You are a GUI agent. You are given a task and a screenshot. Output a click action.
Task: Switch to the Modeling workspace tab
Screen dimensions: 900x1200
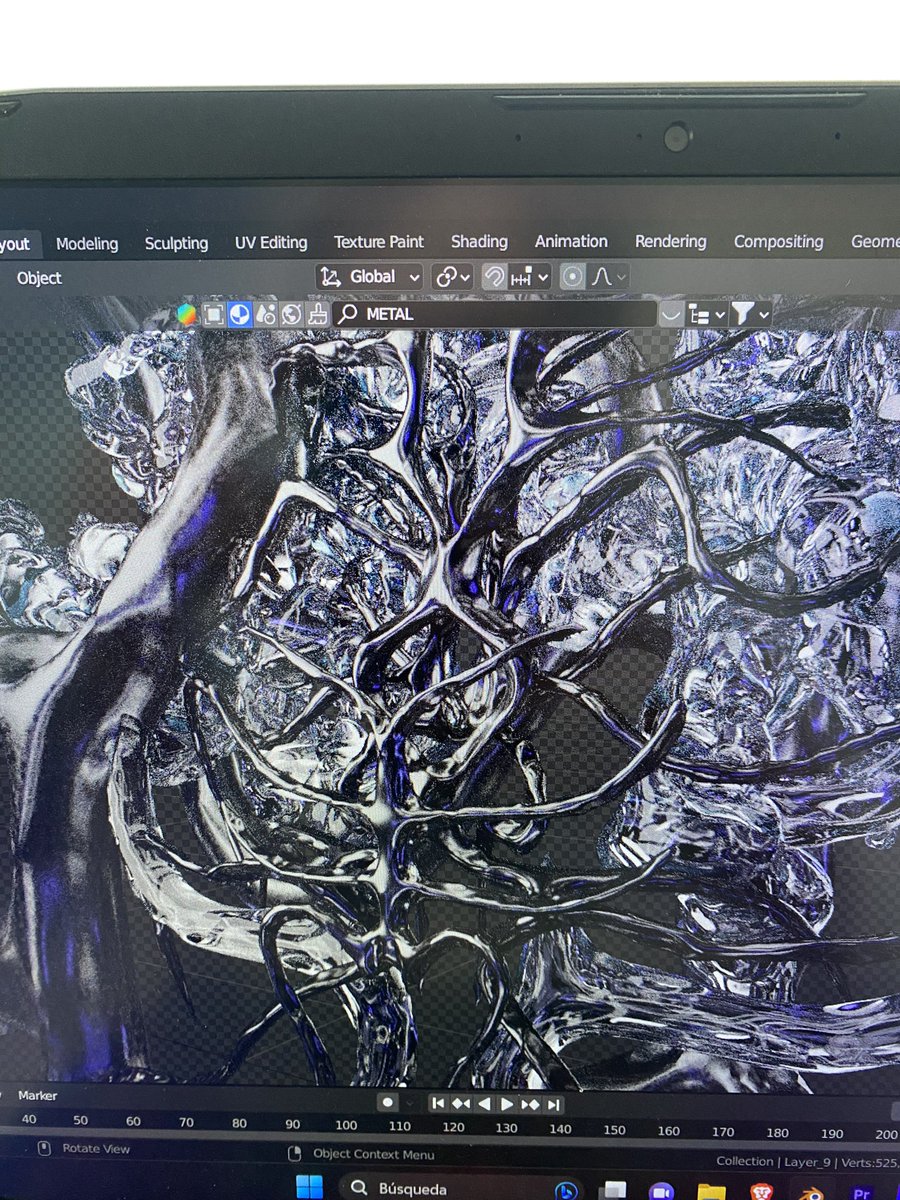point(87,243)
